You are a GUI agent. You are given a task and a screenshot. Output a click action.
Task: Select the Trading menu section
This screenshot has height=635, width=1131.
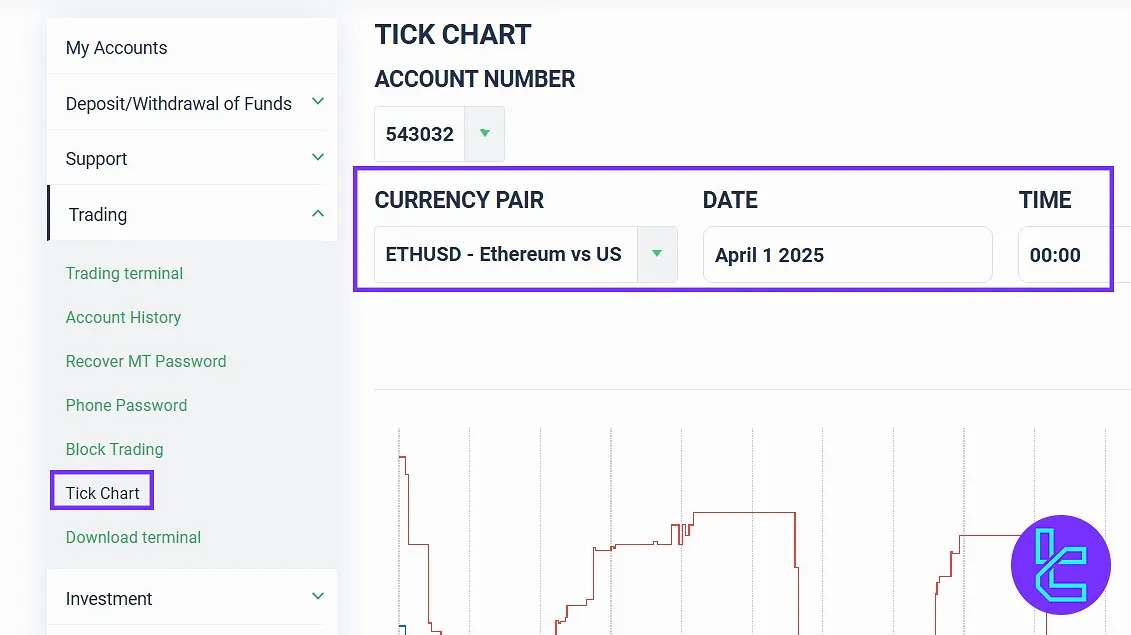tap(98, 214)
